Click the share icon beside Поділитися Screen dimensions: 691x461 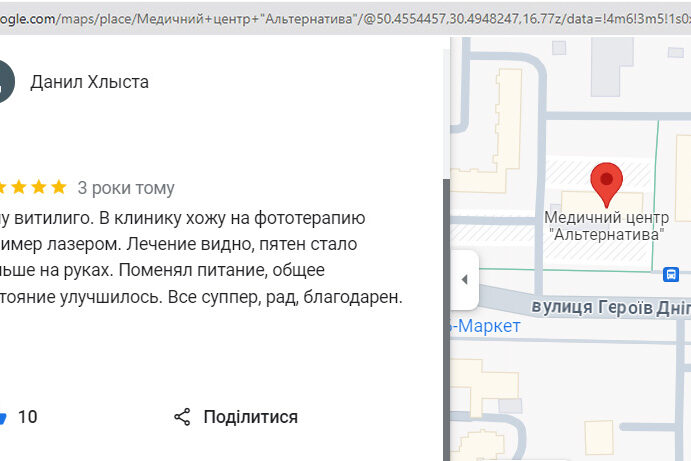pos(182,417)
